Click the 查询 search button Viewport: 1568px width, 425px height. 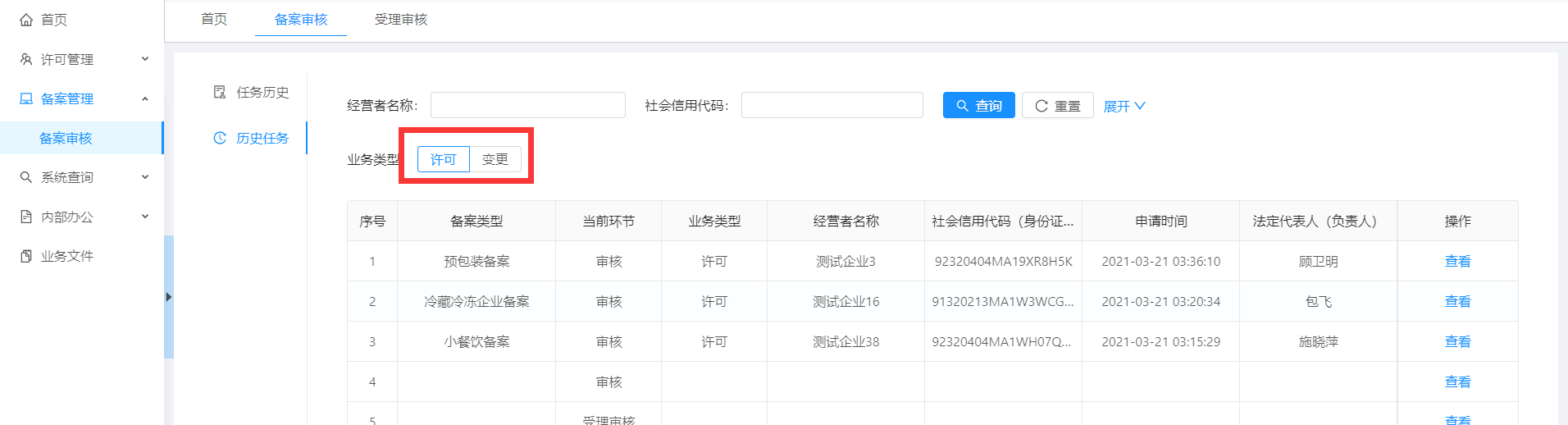click(x=978, y=106)
